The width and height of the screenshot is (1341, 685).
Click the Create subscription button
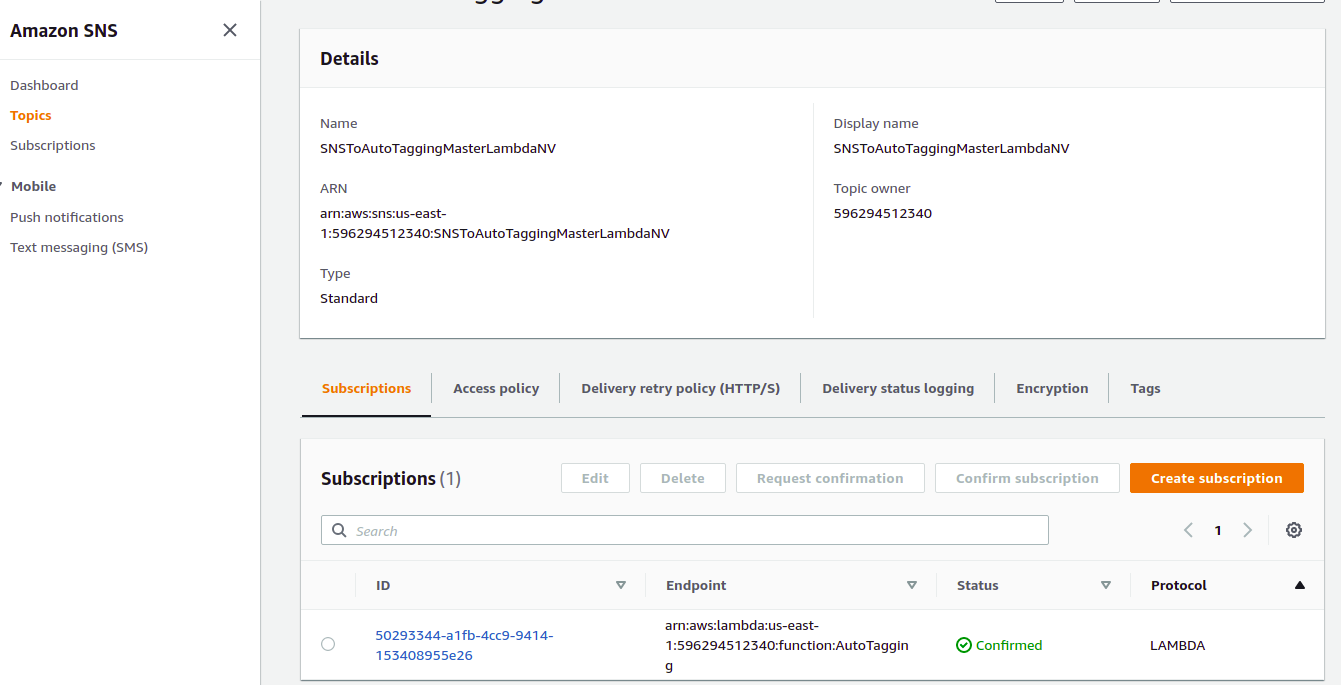click(x=1217, y=478)
